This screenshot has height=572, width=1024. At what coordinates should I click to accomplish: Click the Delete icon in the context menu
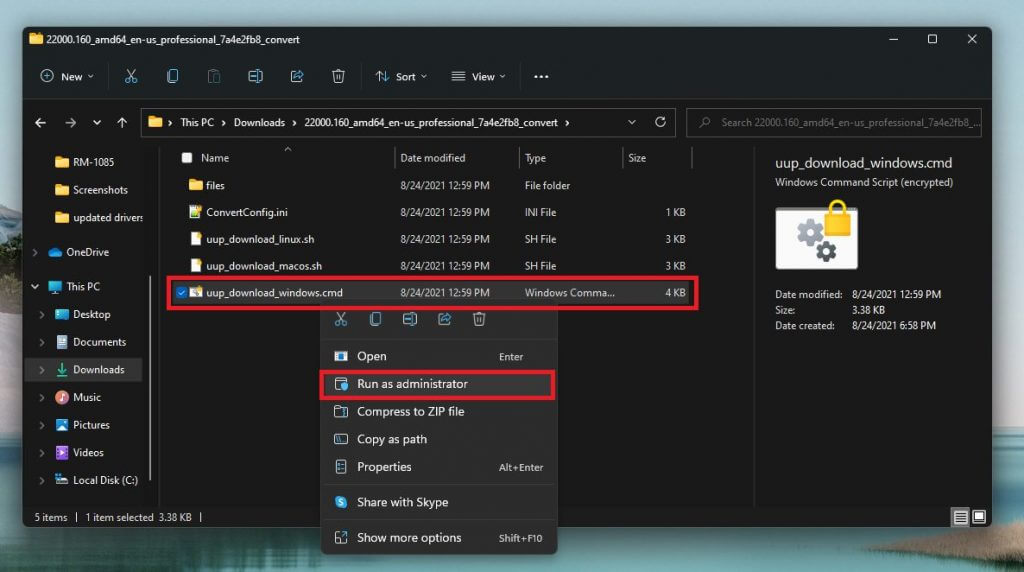[479, 319]
